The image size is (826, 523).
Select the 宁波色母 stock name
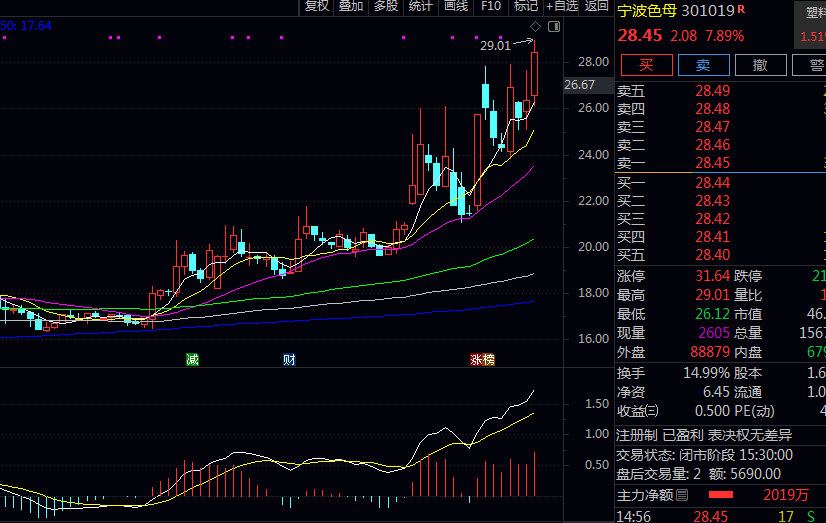click(x=647, y=11)
